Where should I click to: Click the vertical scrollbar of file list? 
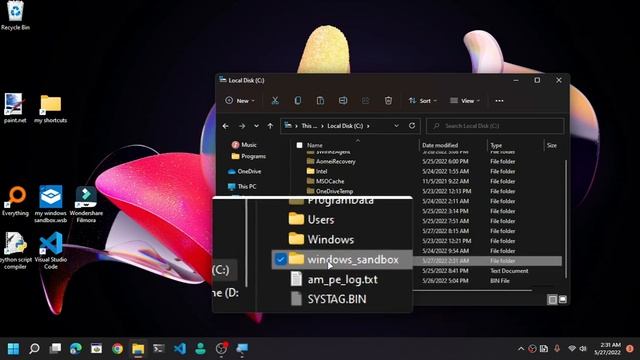point(566,220)
